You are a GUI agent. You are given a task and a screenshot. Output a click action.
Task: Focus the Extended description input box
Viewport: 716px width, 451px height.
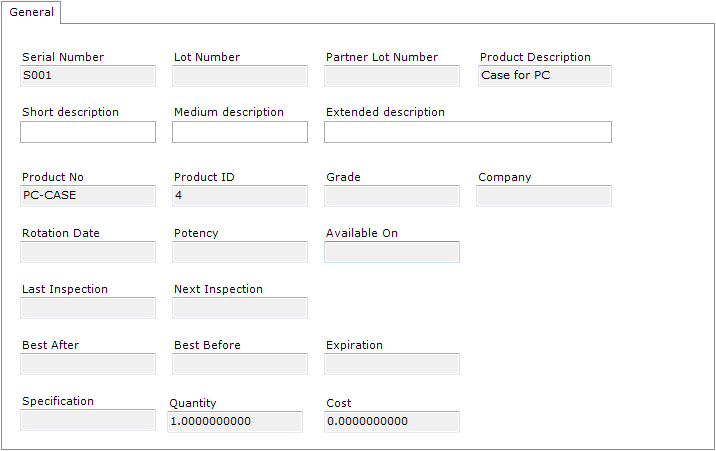click(x=468, y=132)
